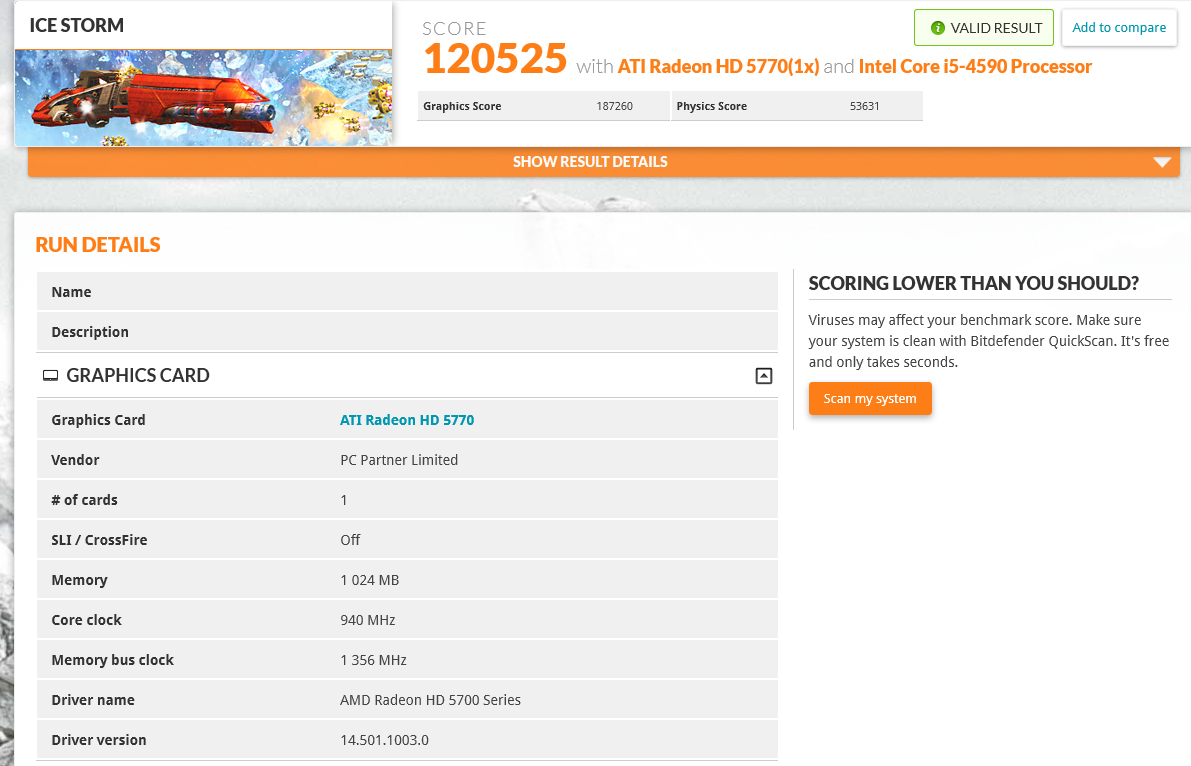Expand SHOW RESULT DETAILS arrow
The image size is (1191, 766).
click(x=1161, y=162)
